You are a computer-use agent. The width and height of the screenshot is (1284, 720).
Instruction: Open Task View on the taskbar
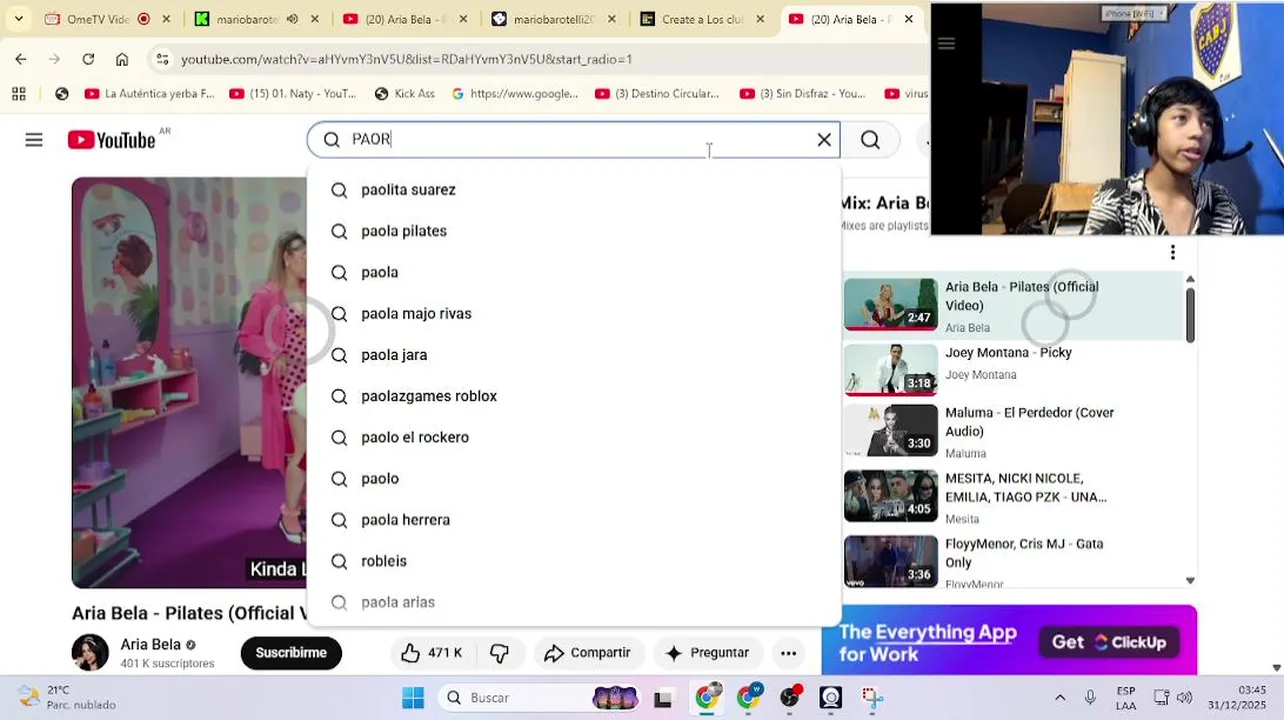[663, 698]
